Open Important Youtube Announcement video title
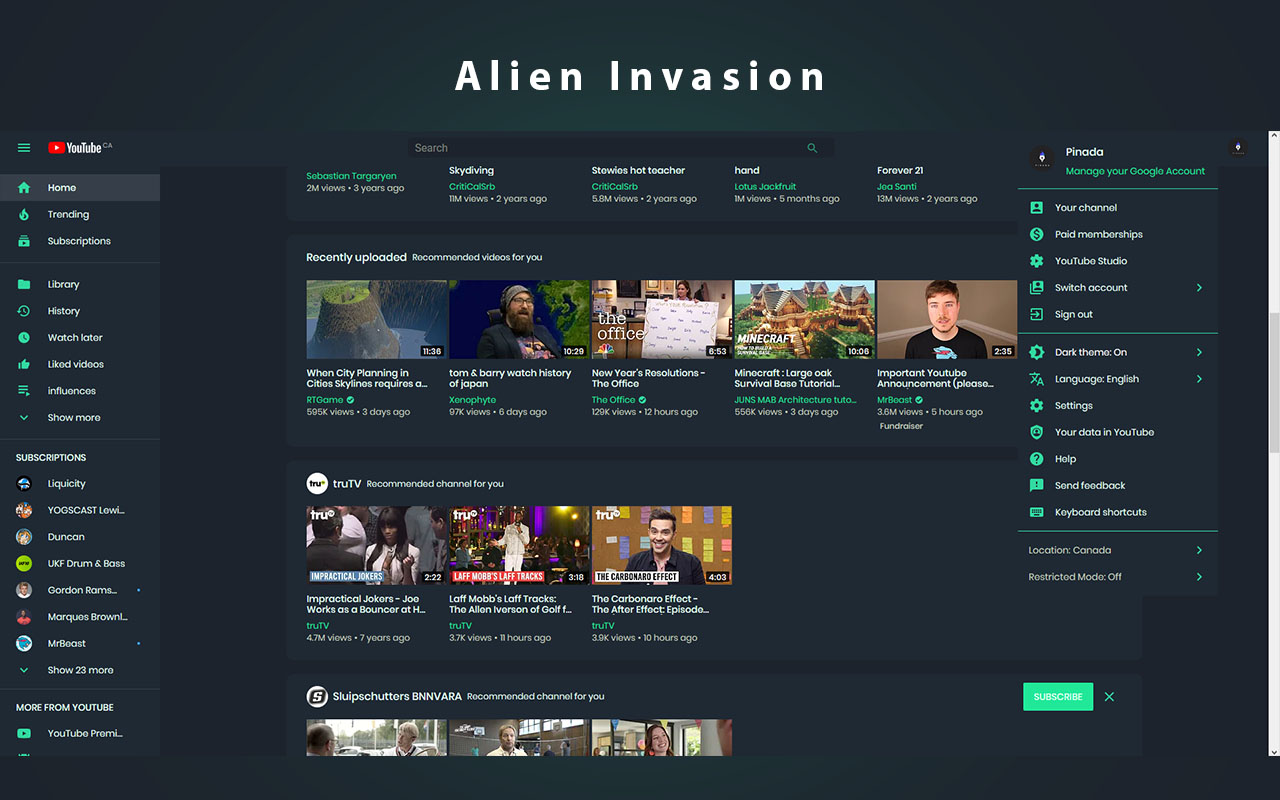The height and width of the screenshot is (800, 1280). 935,378
